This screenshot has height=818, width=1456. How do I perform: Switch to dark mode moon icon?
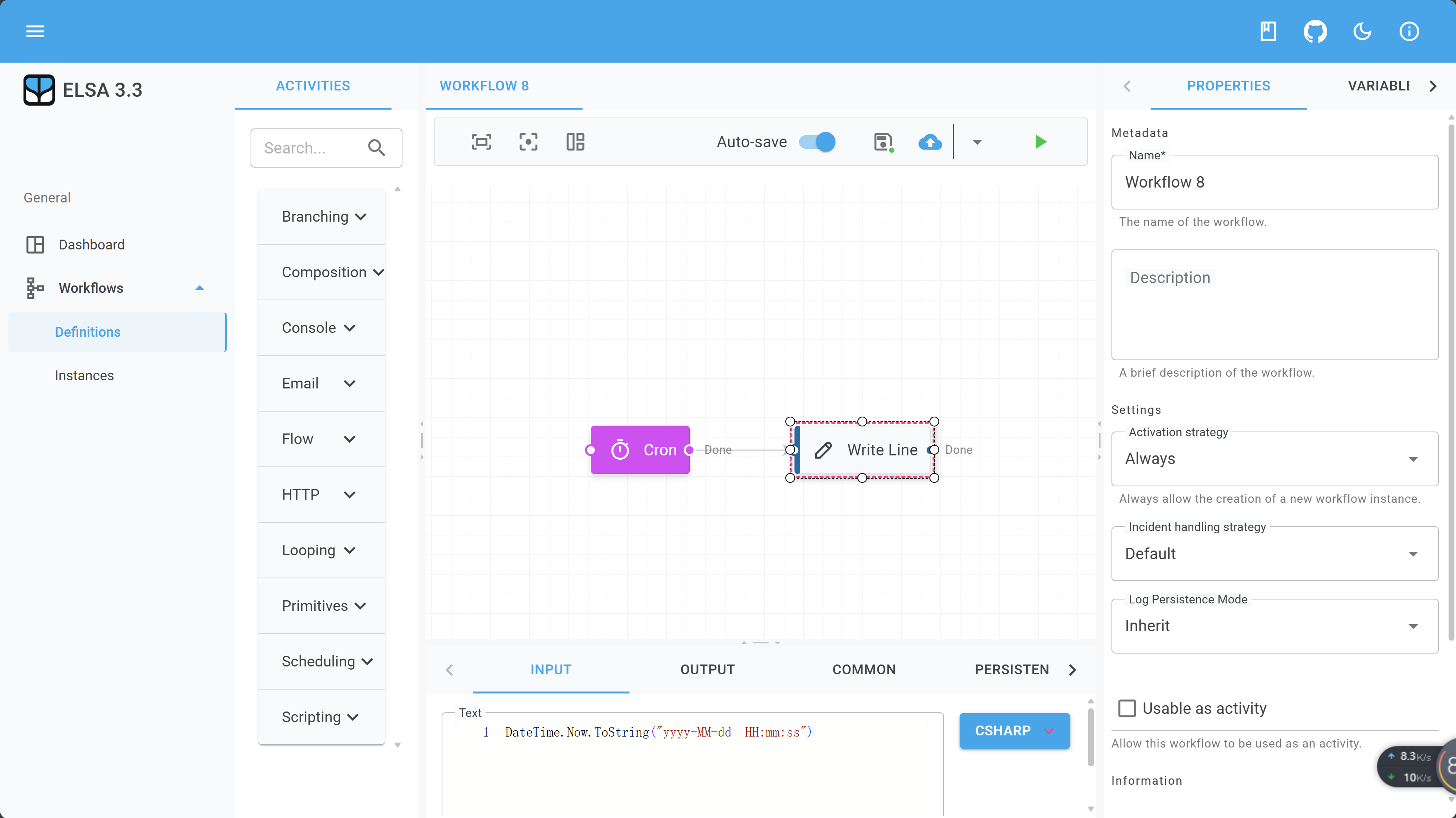(x=1362, y=31)
